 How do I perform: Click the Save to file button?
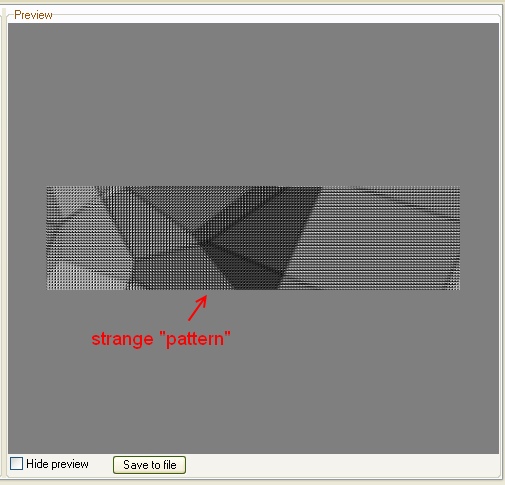149,465
